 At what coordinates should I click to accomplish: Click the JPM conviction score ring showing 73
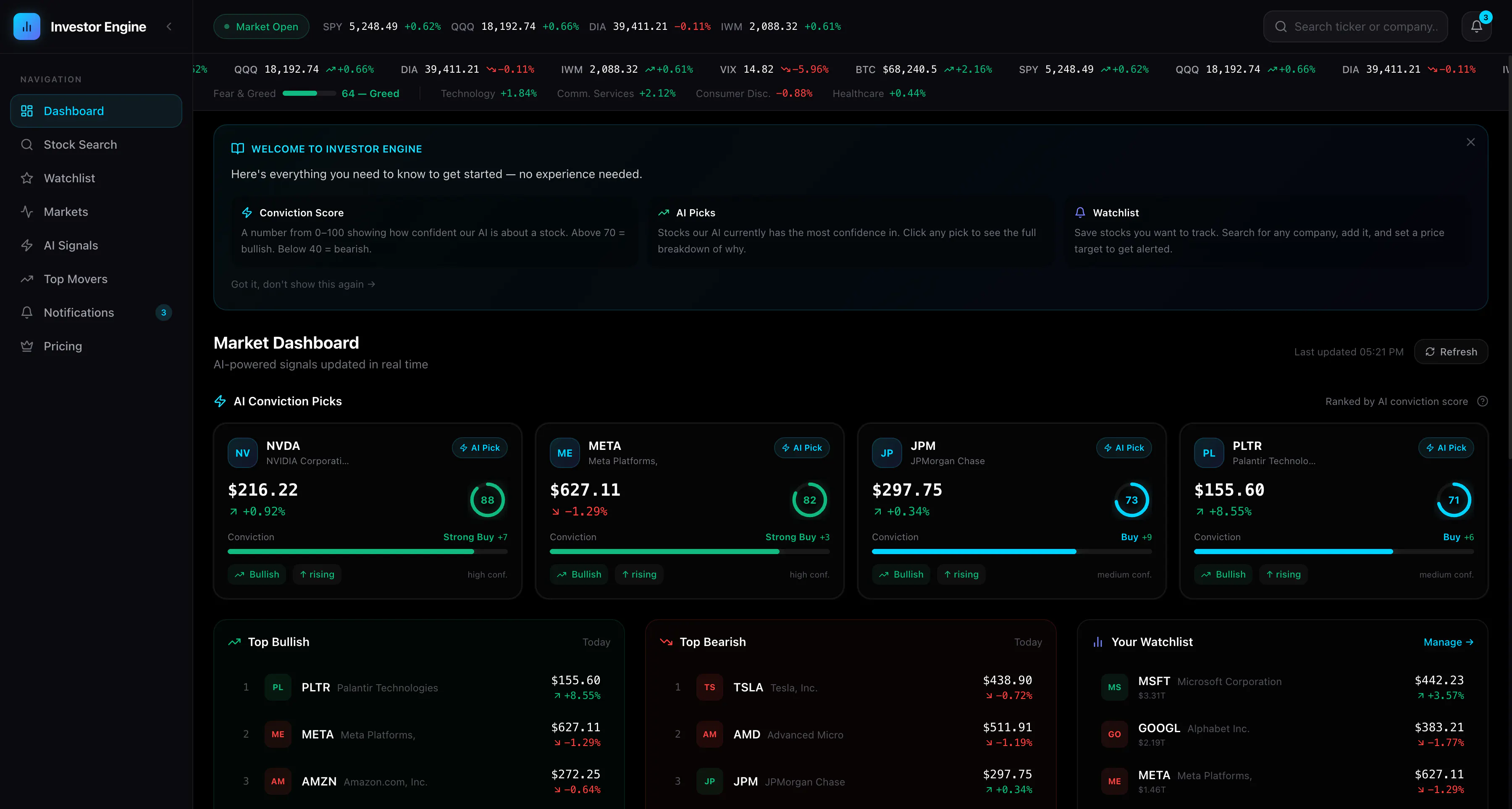click(1131, 500)
